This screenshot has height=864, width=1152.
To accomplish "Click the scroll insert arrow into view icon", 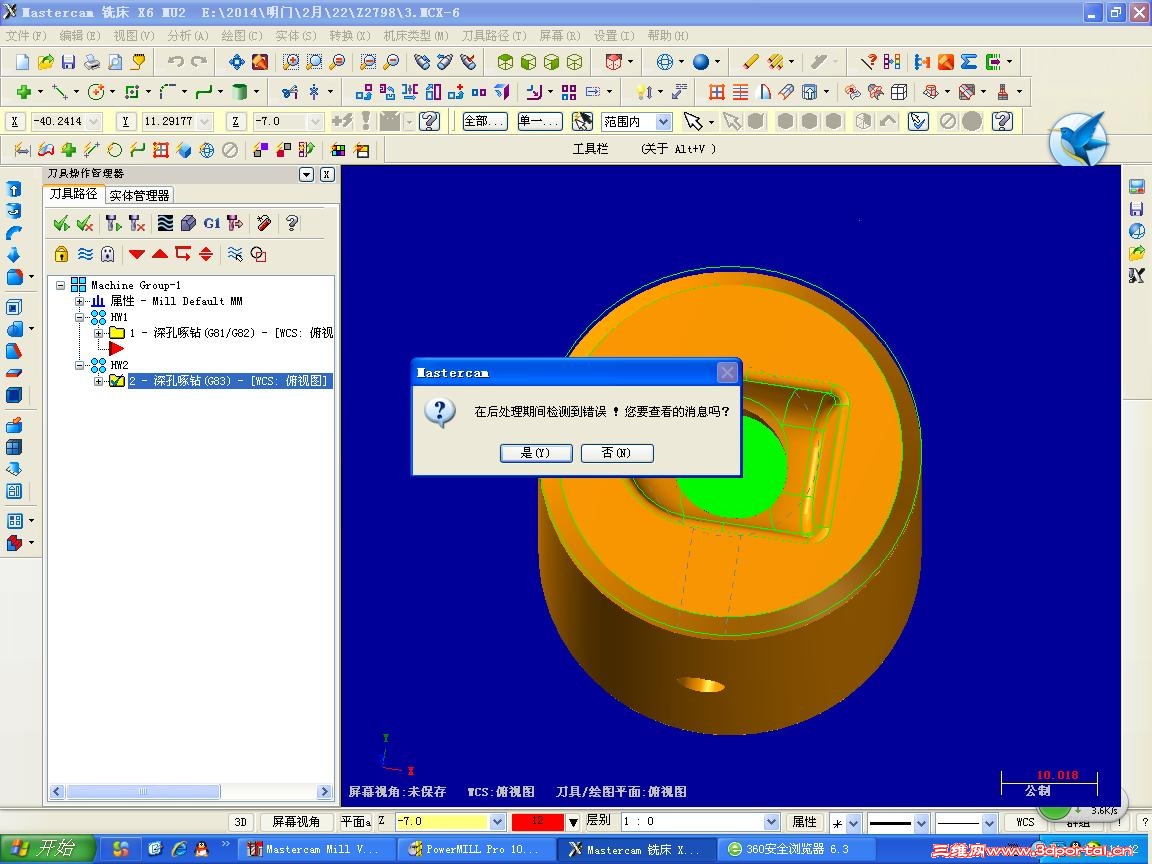I will 206,254.
